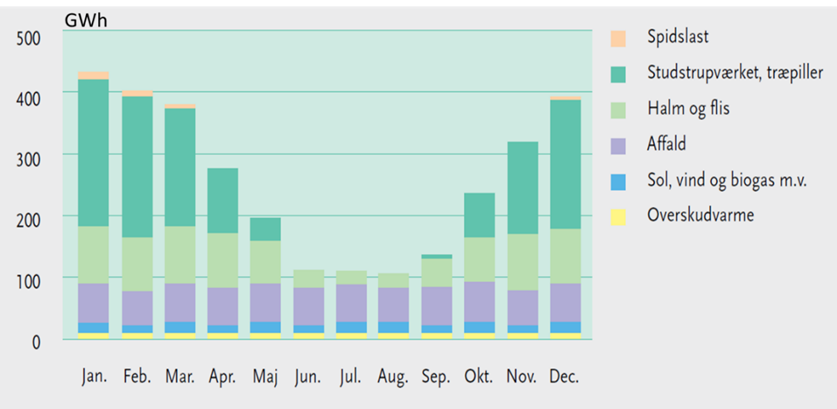Click December's purple Affald bar segment

565,303
